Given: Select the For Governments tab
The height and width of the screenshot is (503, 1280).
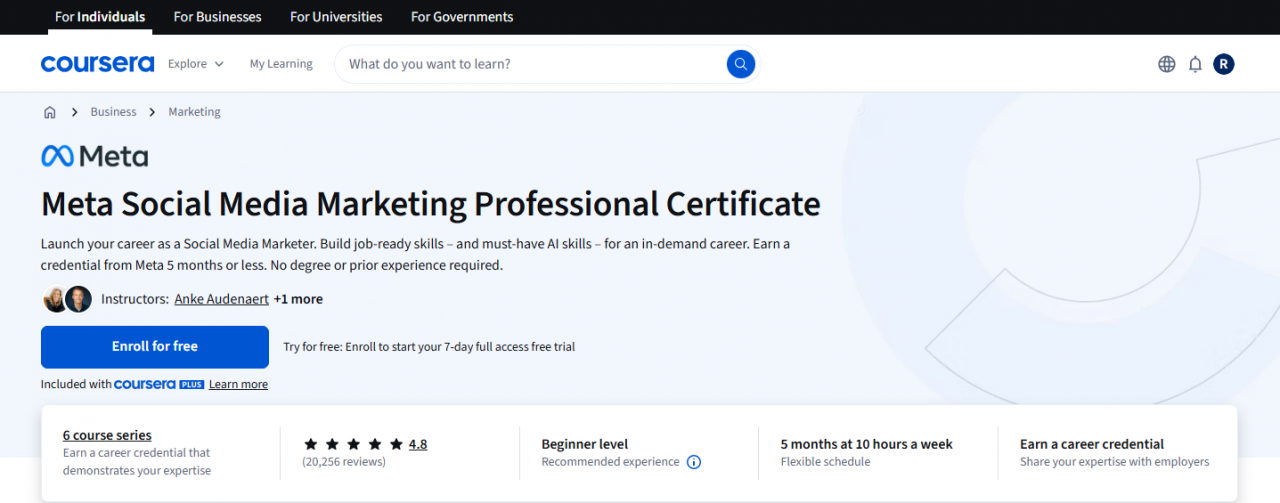Looking at the screenshot, I should [x=462, y=17].
